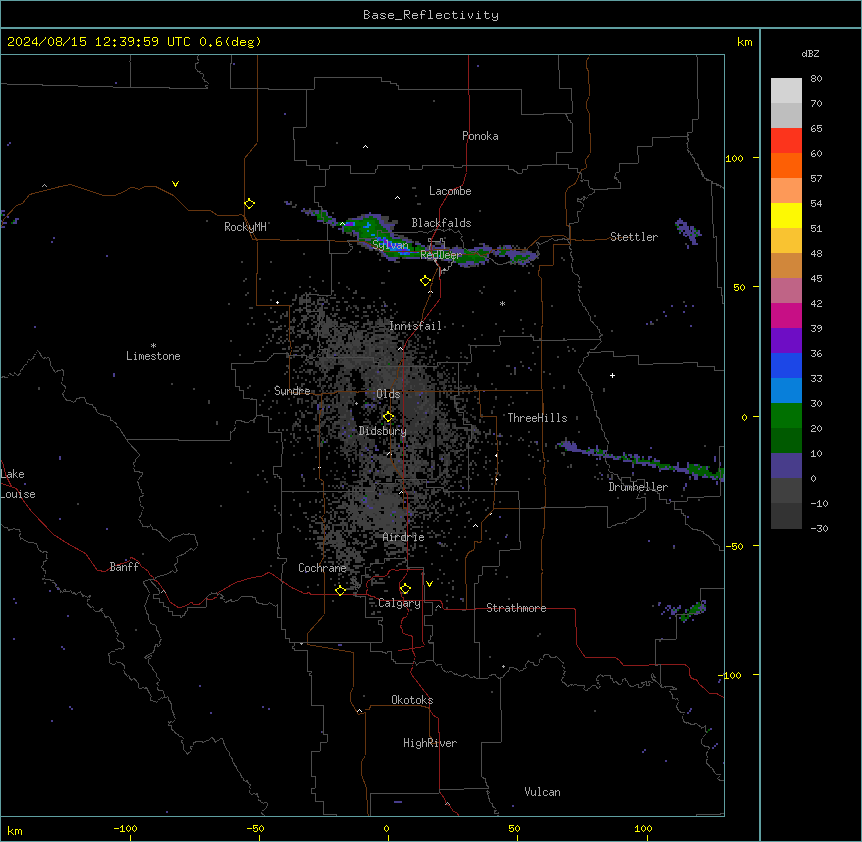This screenshot has height=842, width=862.
Task: Click the 45 value on dBZ scale
Action: (816, 279)
